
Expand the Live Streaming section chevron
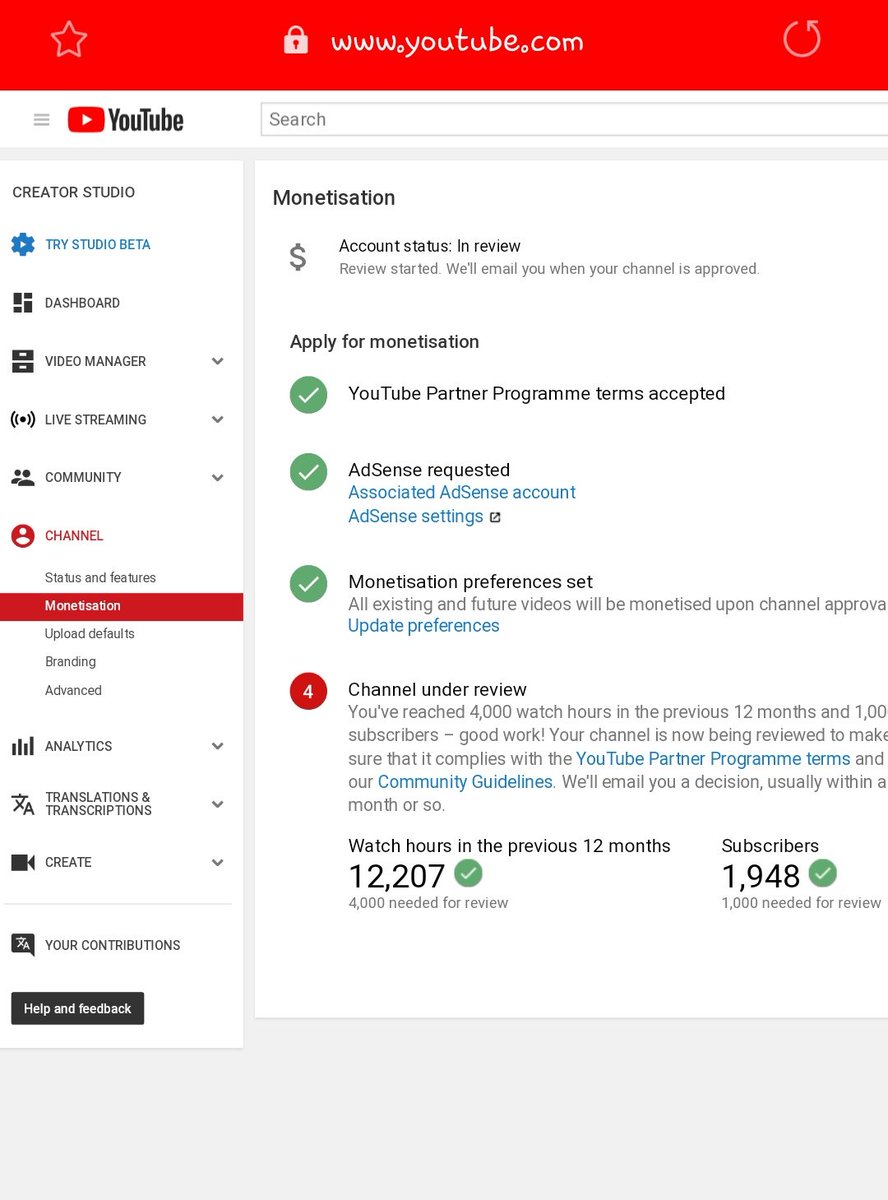pyautogui.click(x=218, y=419)
